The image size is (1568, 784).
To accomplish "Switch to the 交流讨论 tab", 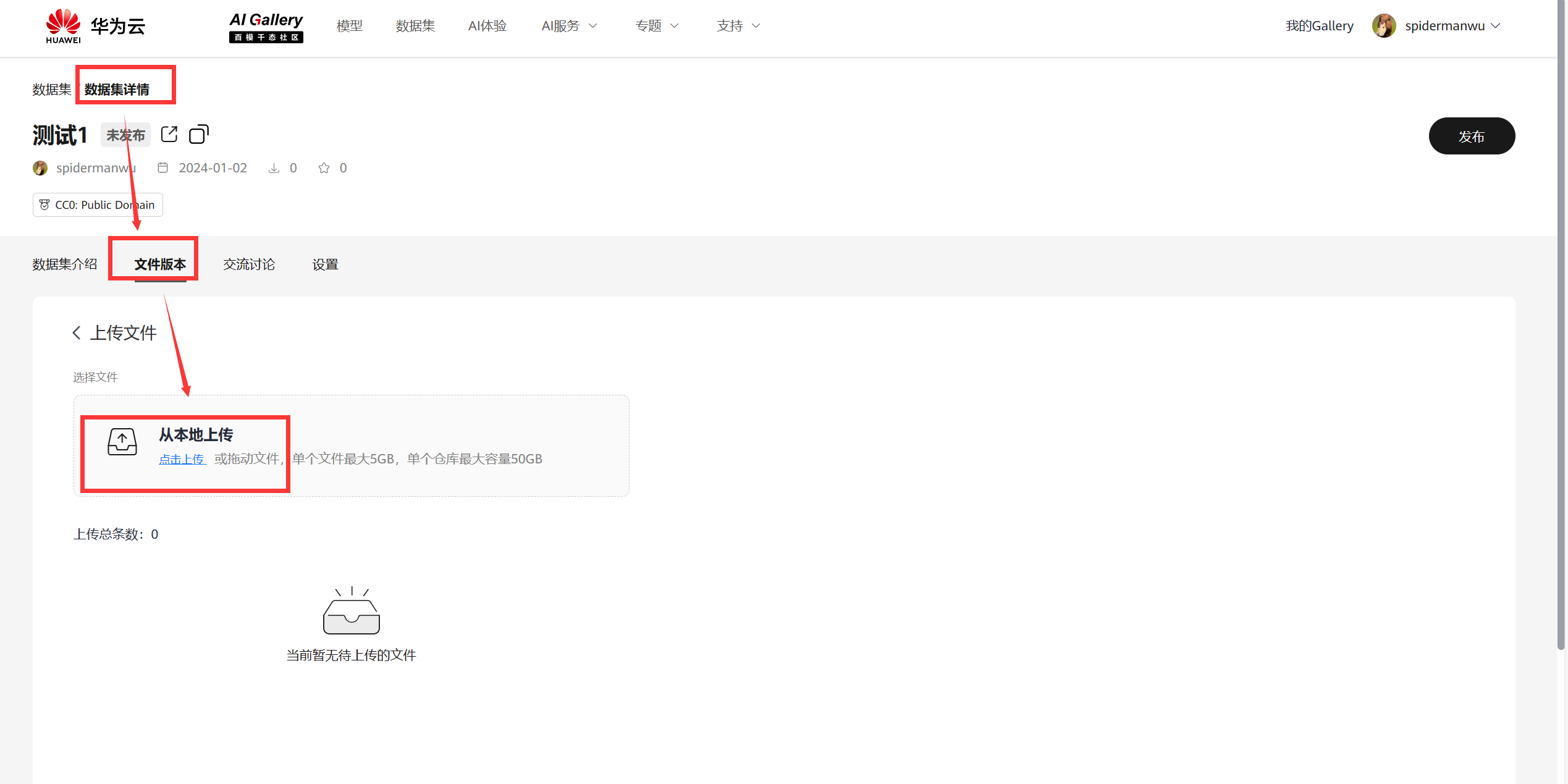I will tap(249, 264).
